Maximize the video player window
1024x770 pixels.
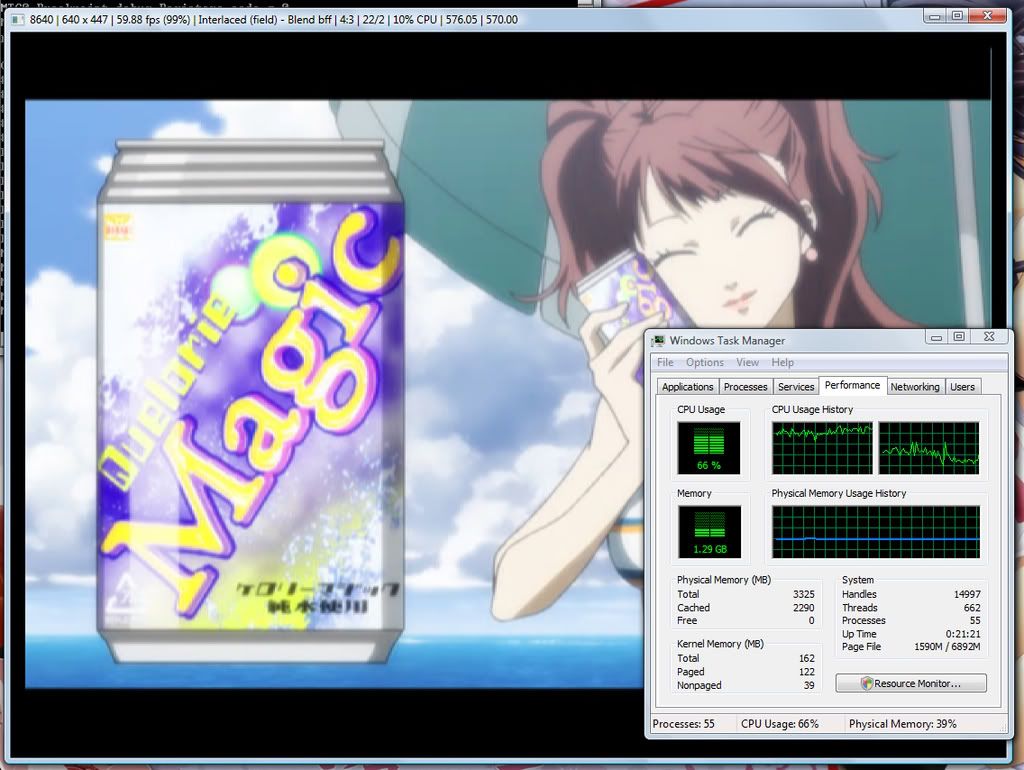pyautogui.click(x=957, y=16)
